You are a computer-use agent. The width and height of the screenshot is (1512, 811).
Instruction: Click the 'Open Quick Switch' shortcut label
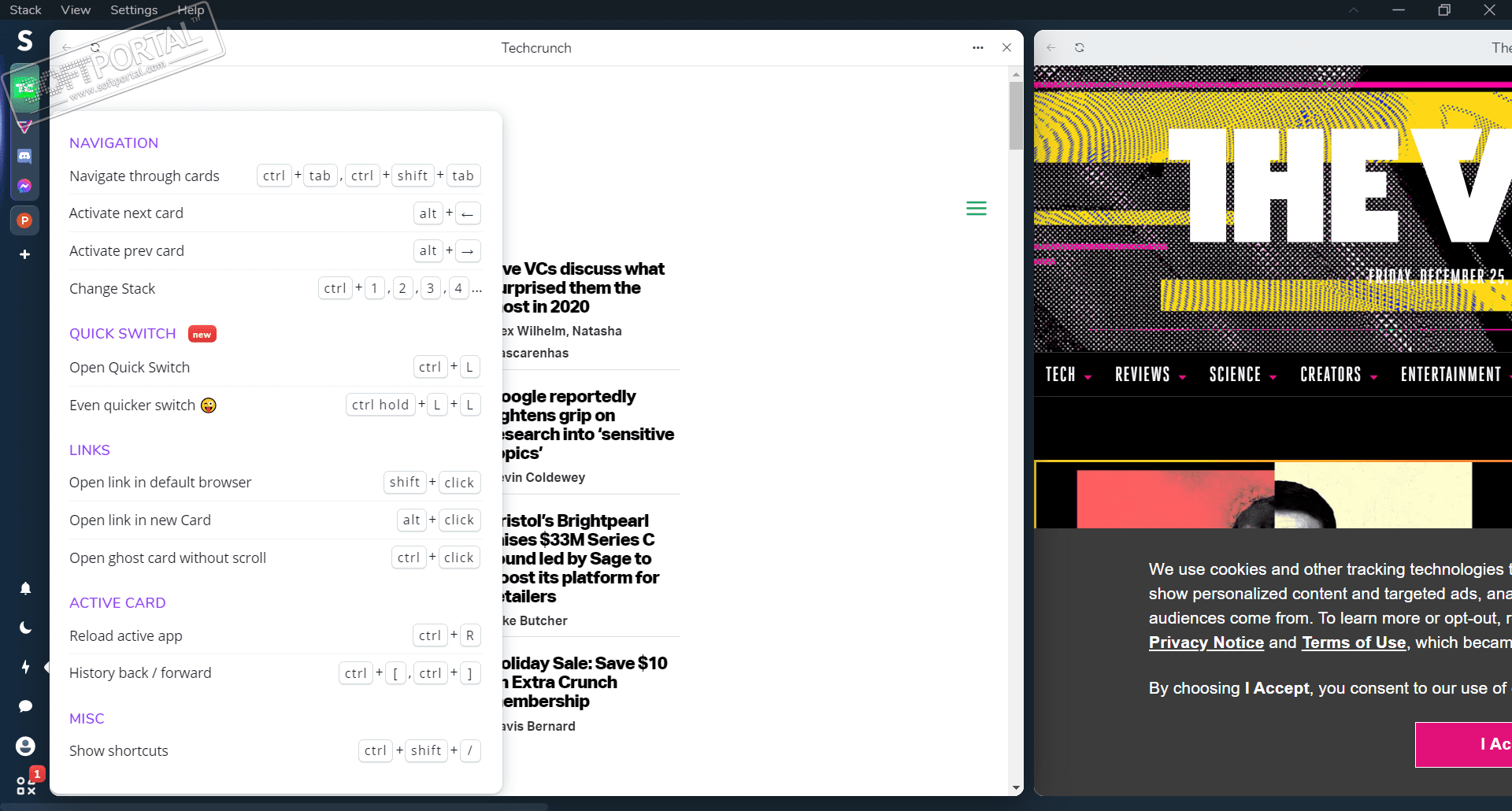click(130, 368)
